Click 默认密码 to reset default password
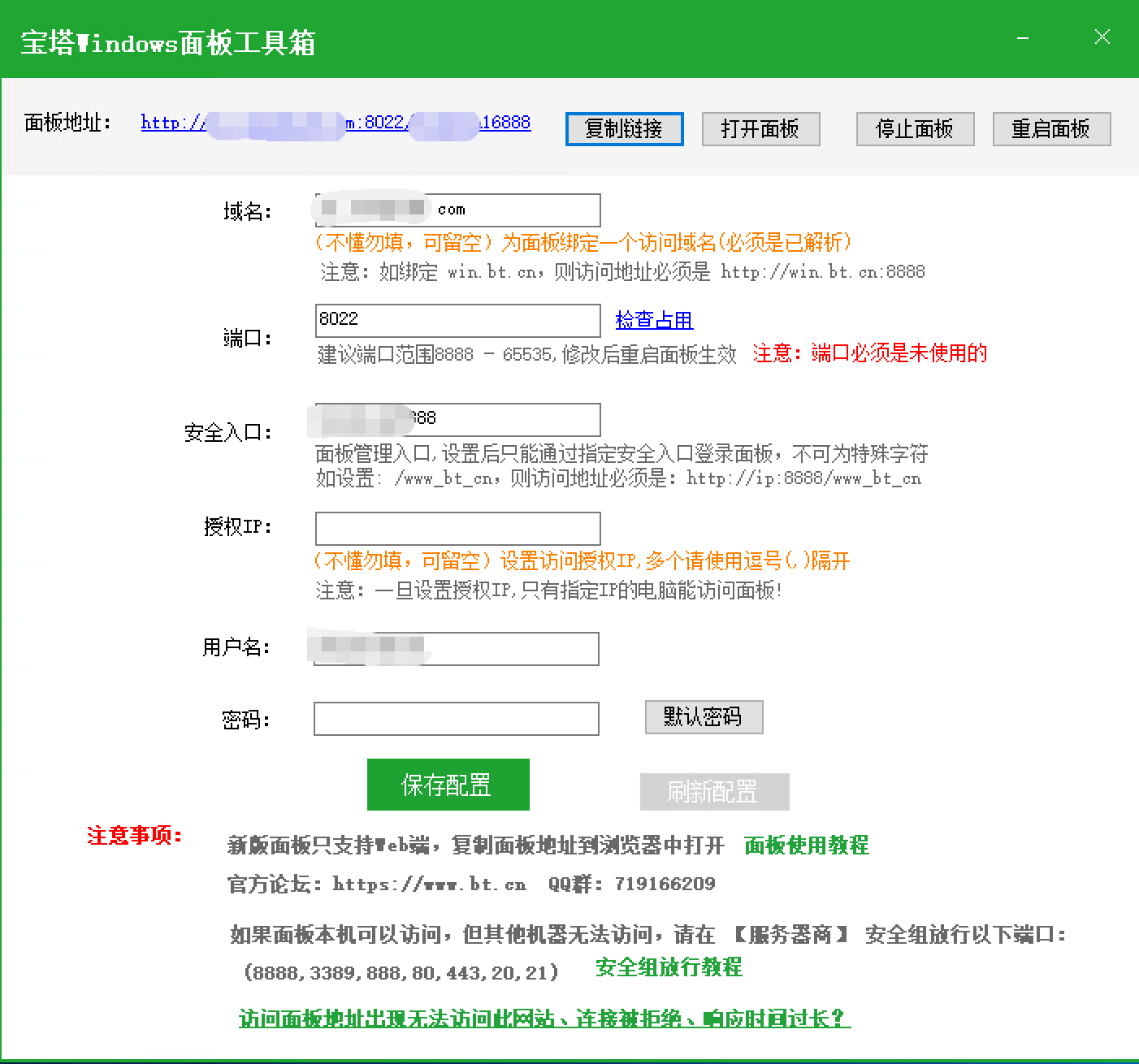1139x1064 pixels. point(704,716)
